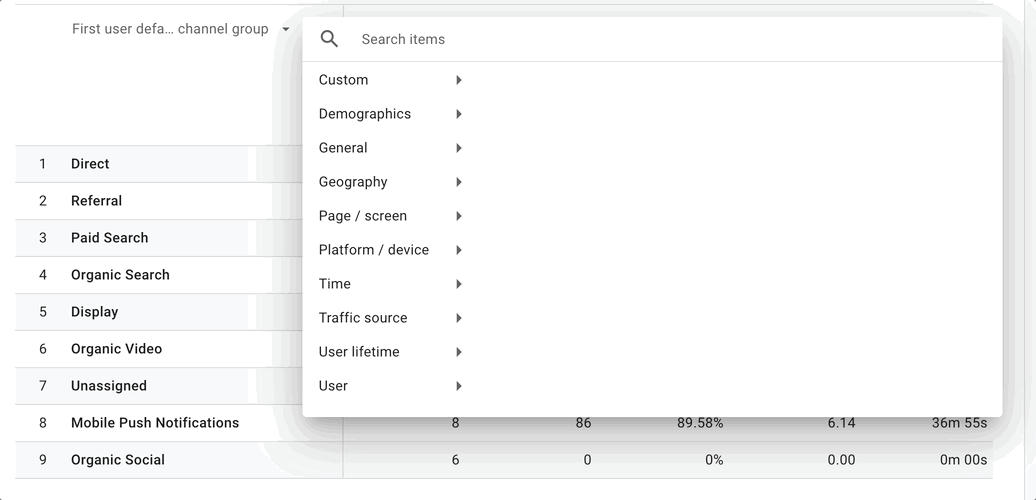Select the Organic Social row
Screen dimensions: 1036x500
coord(118,460)
